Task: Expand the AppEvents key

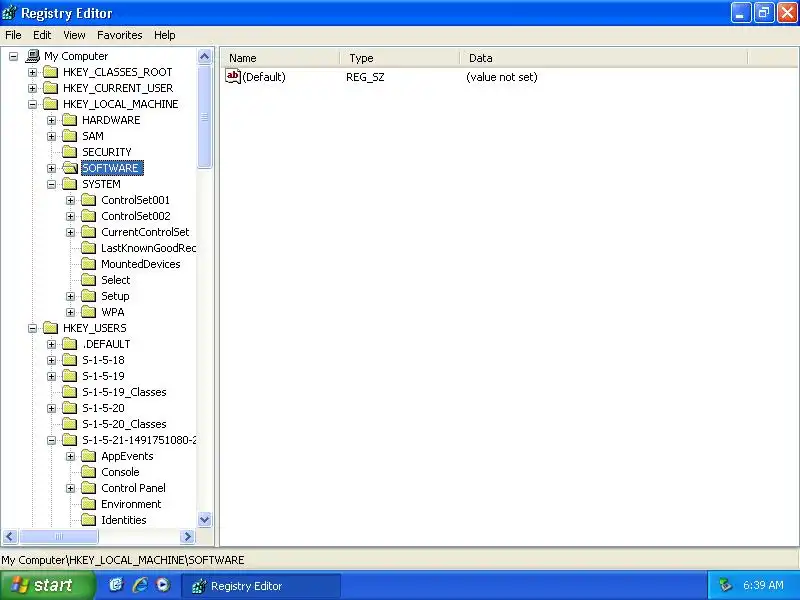Action: (x=70, y=456)
